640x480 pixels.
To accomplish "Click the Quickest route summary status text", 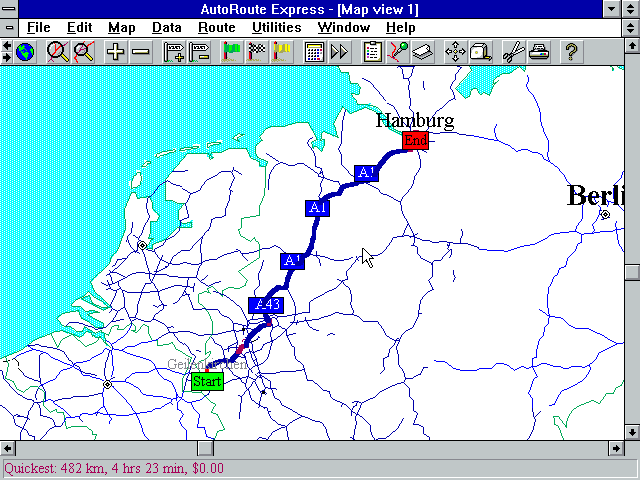I will point(114,468).
